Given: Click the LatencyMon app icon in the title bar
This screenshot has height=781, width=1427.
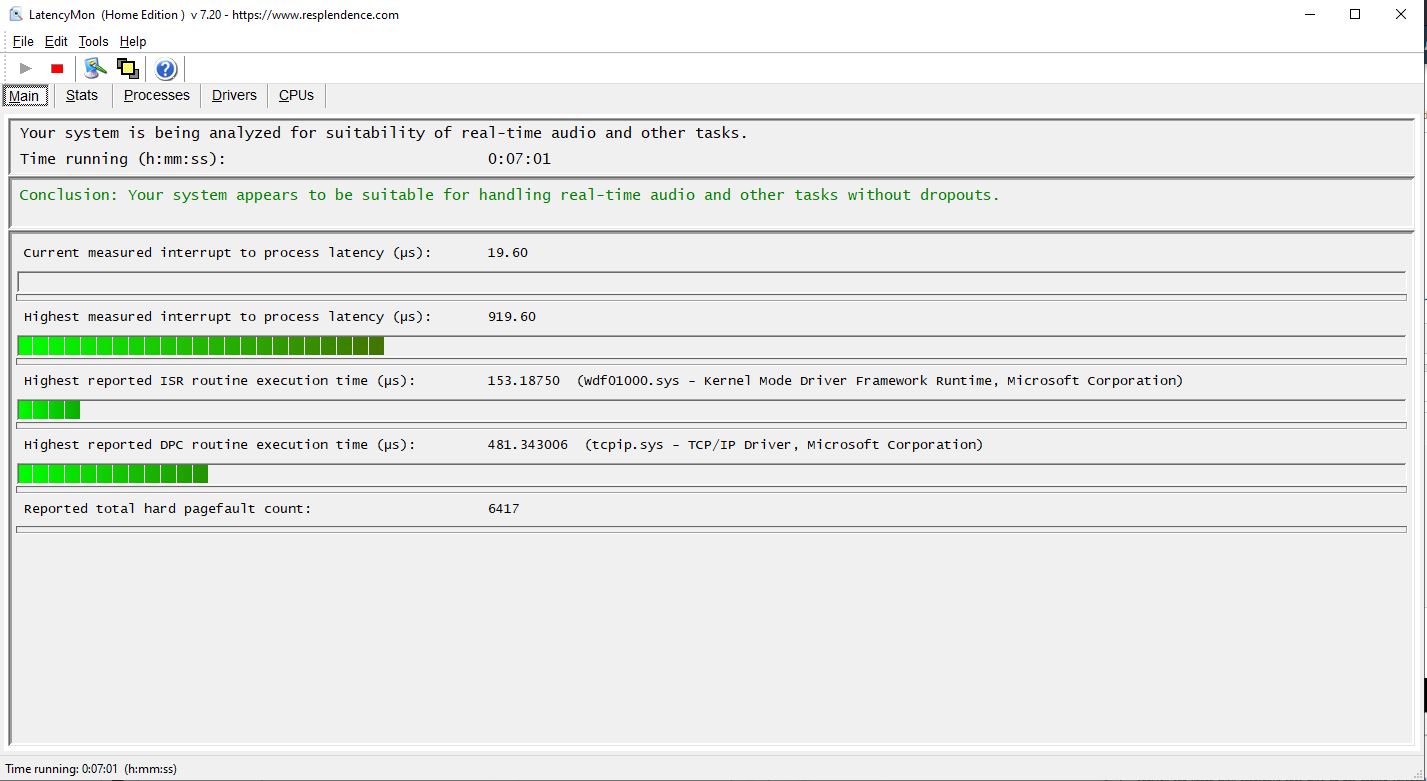Looking at the screenshot, I should point(17,15).
